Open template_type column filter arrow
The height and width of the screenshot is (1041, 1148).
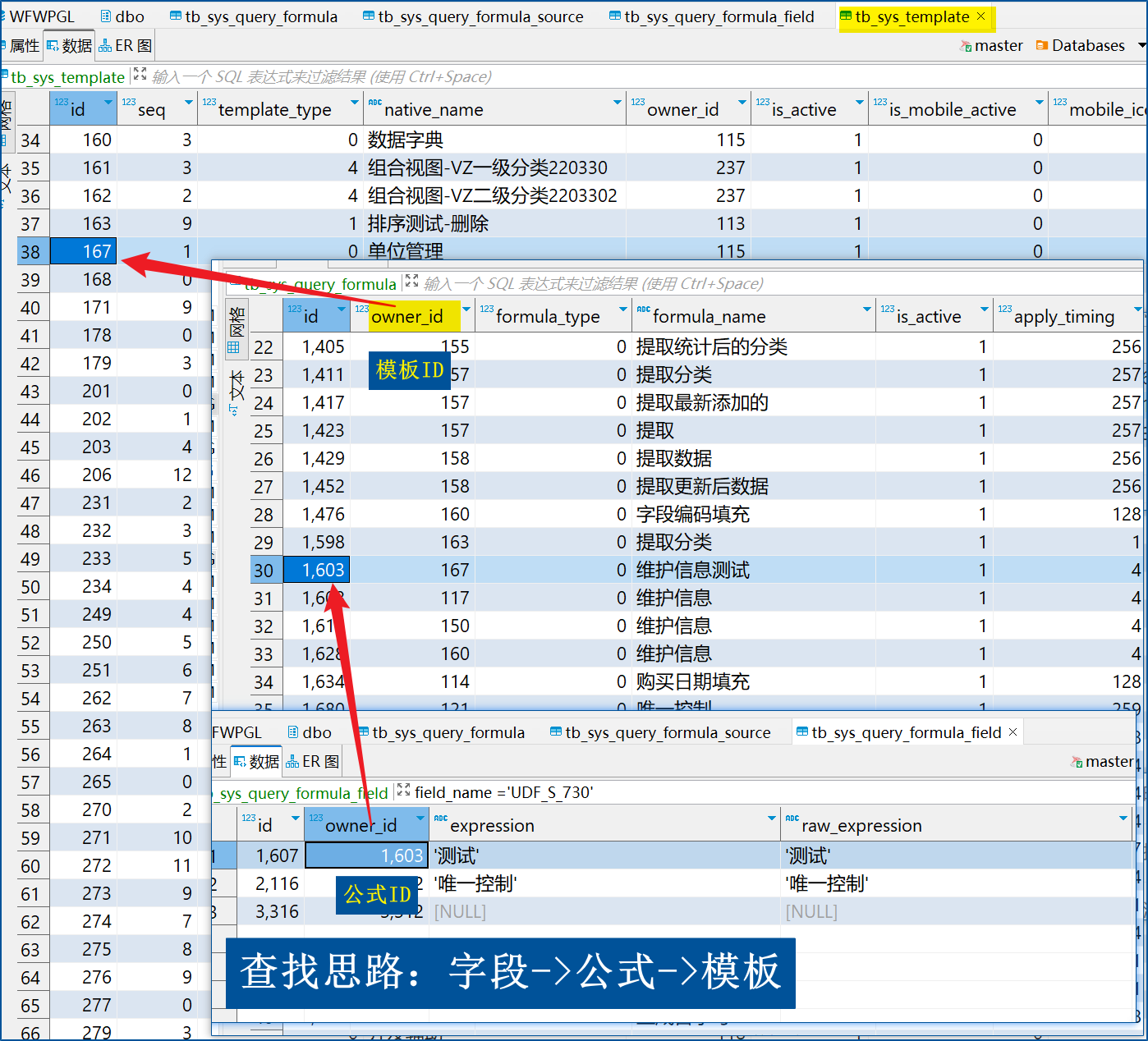click(355, 103)
